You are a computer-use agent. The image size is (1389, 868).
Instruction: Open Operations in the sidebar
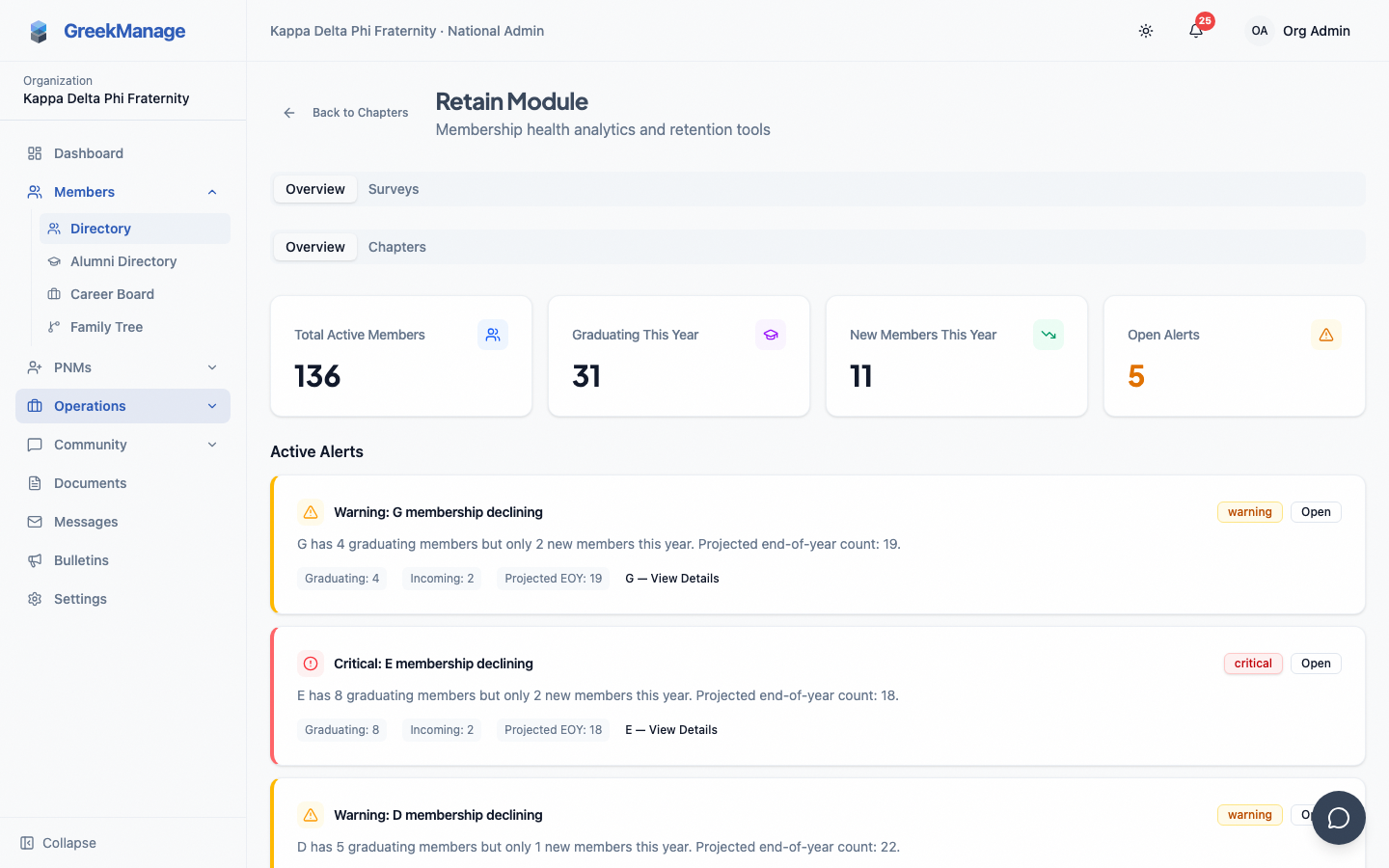pos(123,406)
